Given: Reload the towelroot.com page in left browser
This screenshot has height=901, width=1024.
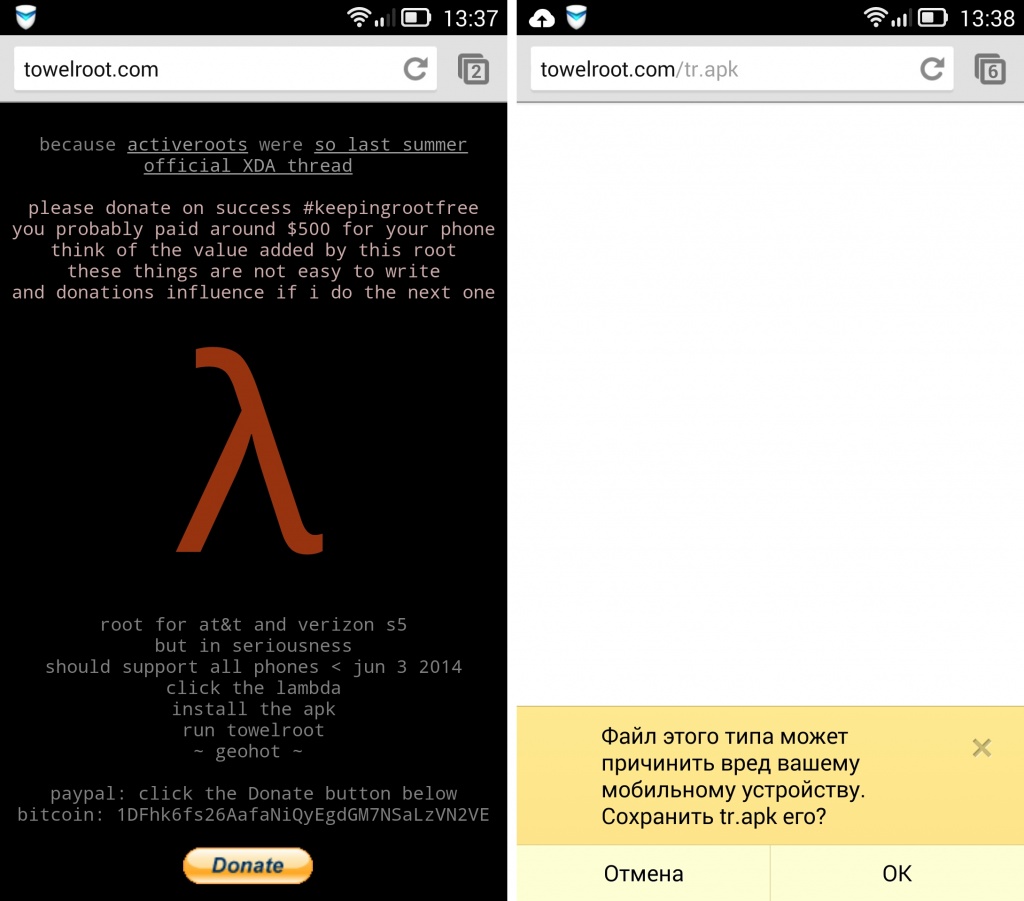Looking at the screenshot, I should pyautogui.click(x=415, y=69).
